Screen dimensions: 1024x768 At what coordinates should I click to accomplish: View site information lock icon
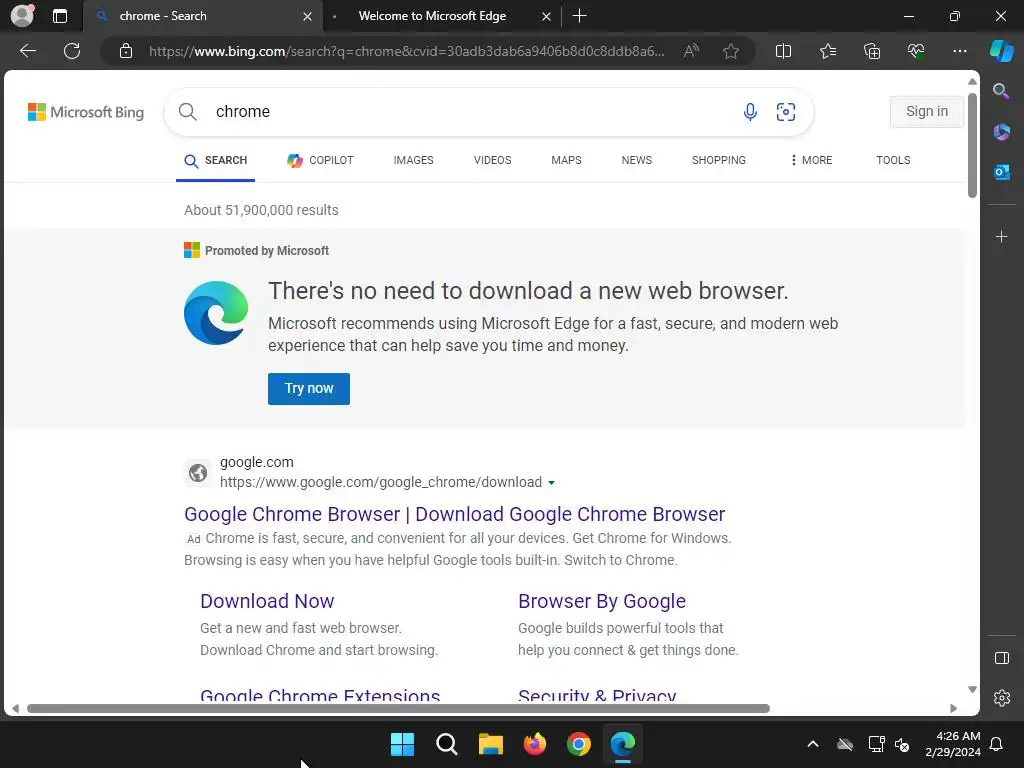126,51
